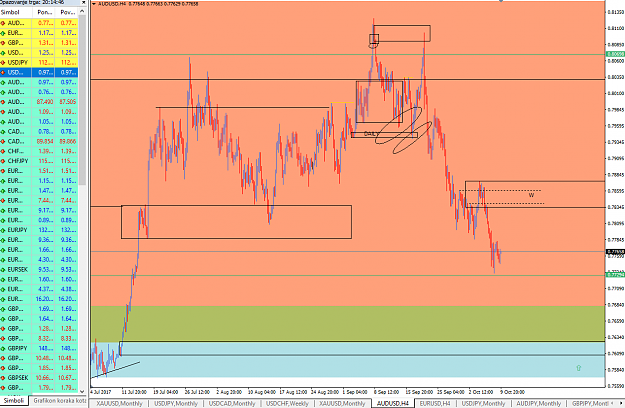Click the symbol list scrollbar thumb
625x408 pixels.
point(82,100)
